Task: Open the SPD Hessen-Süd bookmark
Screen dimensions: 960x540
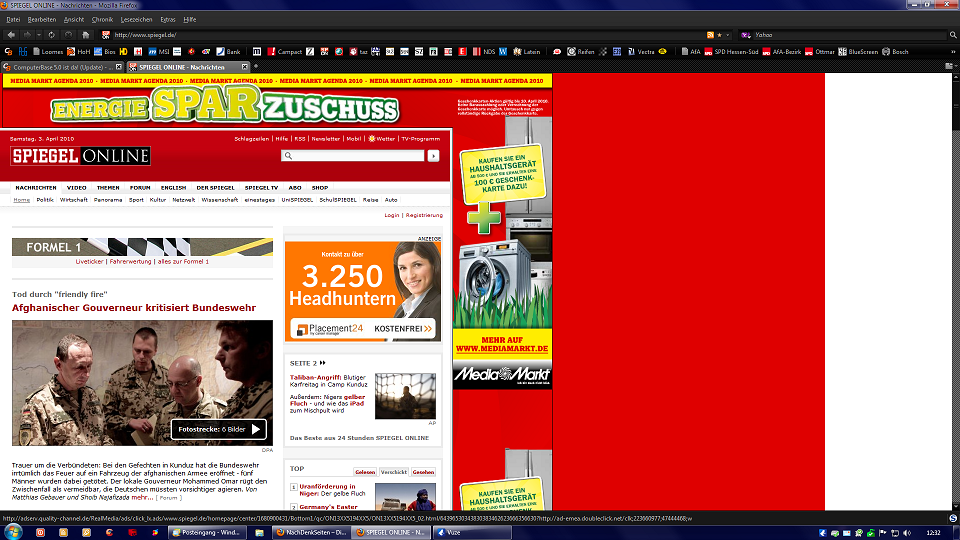Action: 731,52
